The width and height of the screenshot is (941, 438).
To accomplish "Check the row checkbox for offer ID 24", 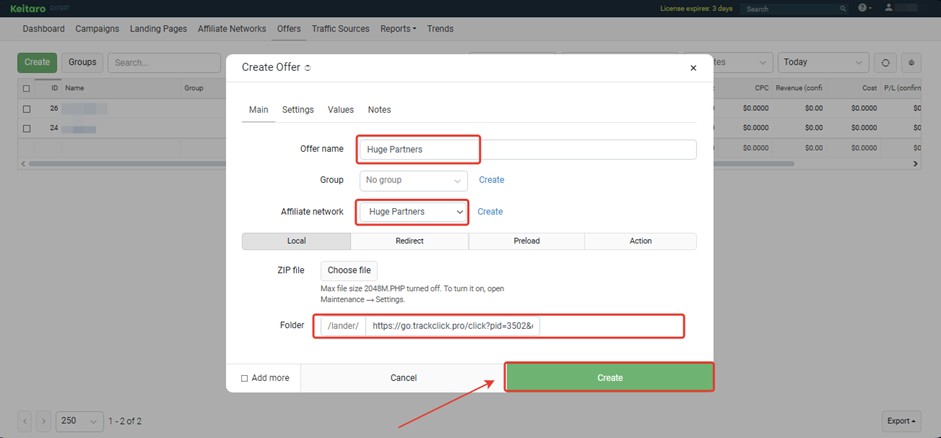I will click(26, 128).
